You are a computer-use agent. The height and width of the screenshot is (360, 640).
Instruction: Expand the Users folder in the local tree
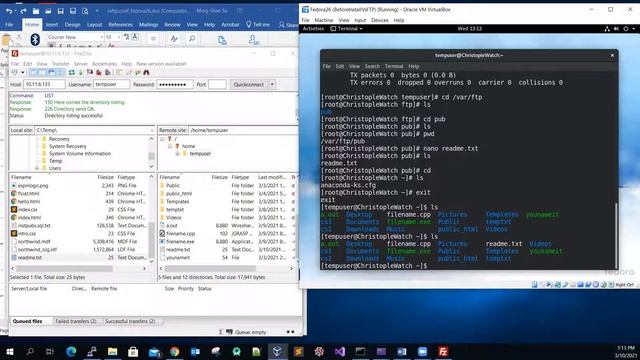pyautogui.click(x=37, y=168)
